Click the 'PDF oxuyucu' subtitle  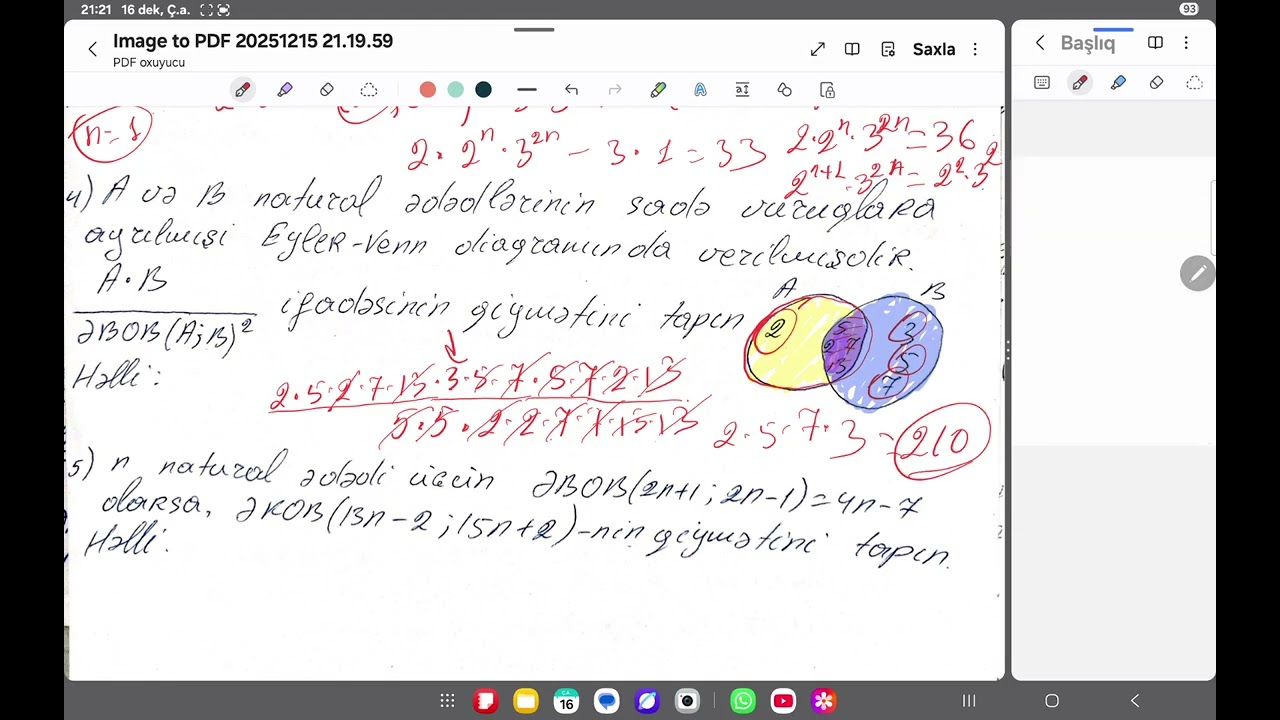149,62
